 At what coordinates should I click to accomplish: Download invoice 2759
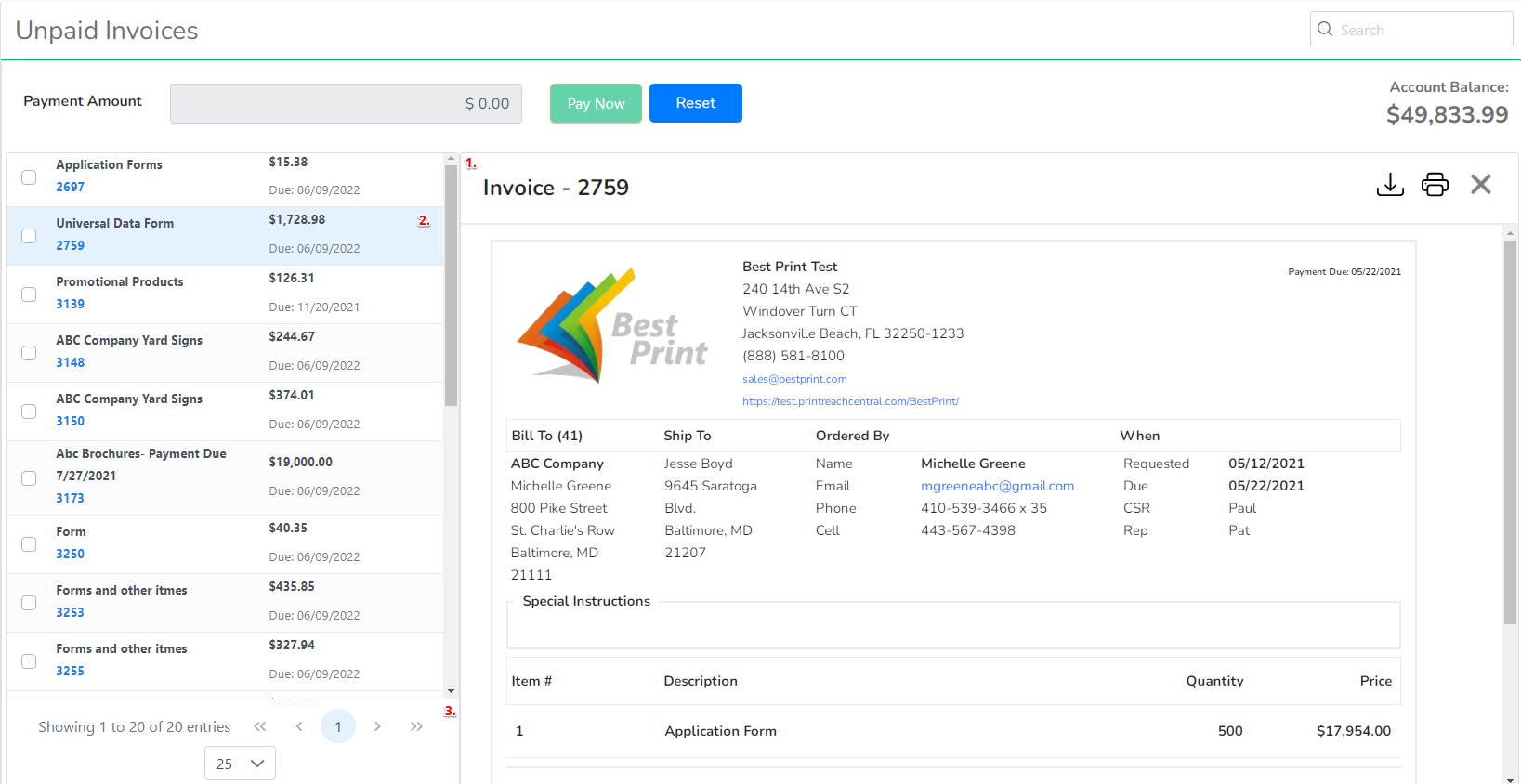point(1390,185)
